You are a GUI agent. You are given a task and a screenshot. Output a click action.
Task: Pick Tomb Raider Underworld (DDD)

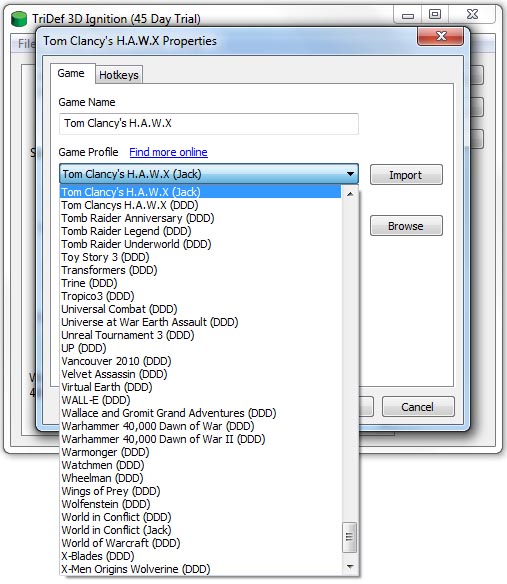pyautogui.click(x=201, y=244)
